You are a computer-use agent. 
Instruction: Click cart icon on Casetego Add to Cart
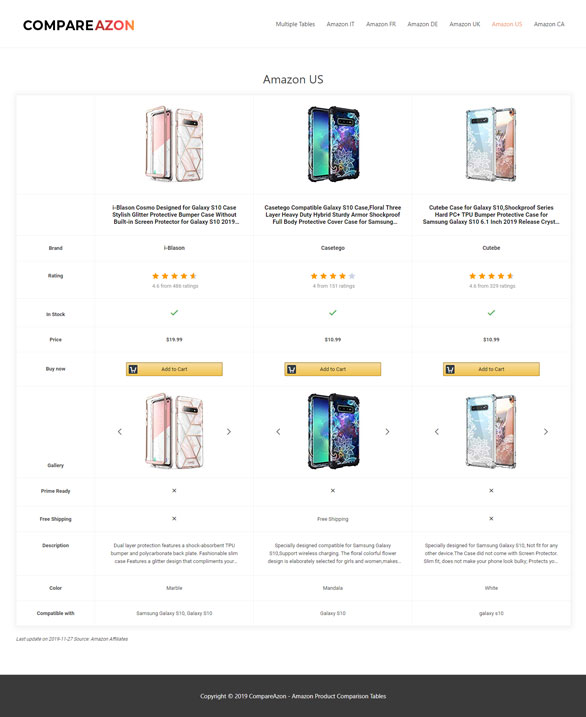click(292, 369)
